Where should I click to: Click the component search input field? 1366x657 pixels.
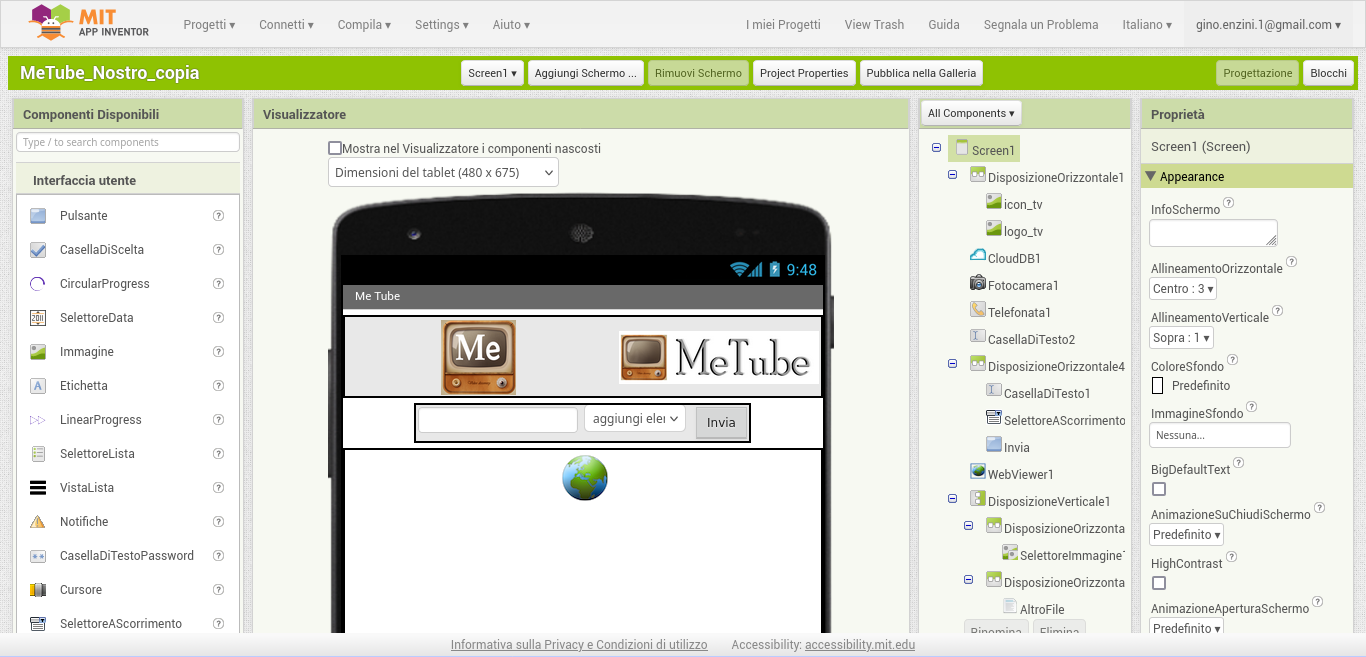tap(128, 142)
